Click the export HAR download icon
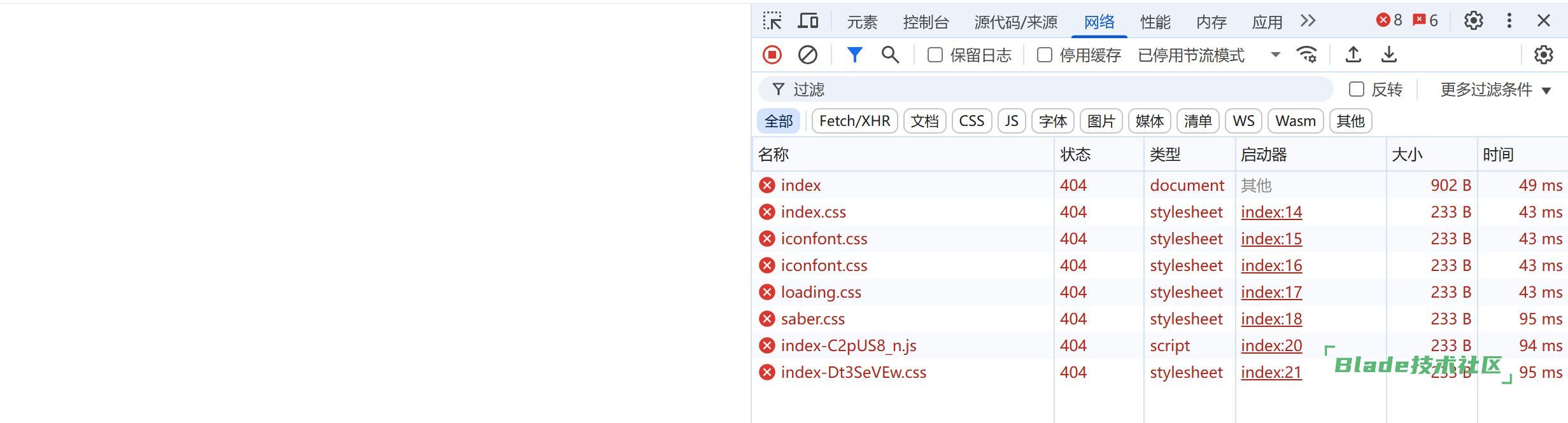Screen dimensions: 1568x423 click(x=1389, y=55)
